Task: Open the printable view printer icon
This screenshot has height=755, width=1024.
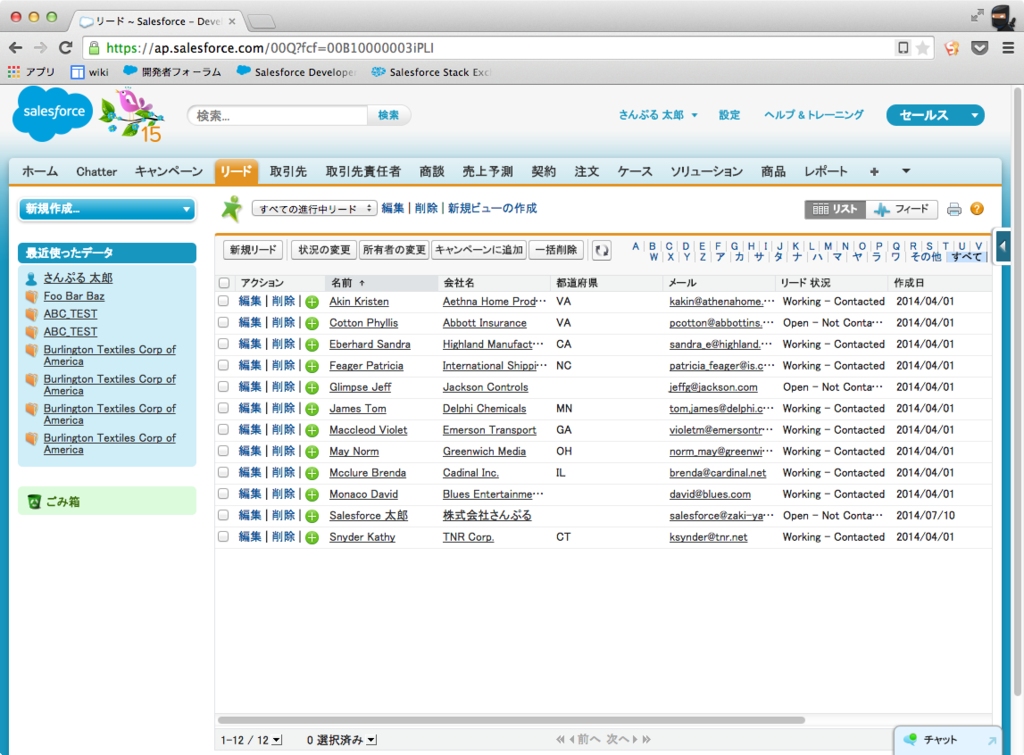Action: (954, 209)
